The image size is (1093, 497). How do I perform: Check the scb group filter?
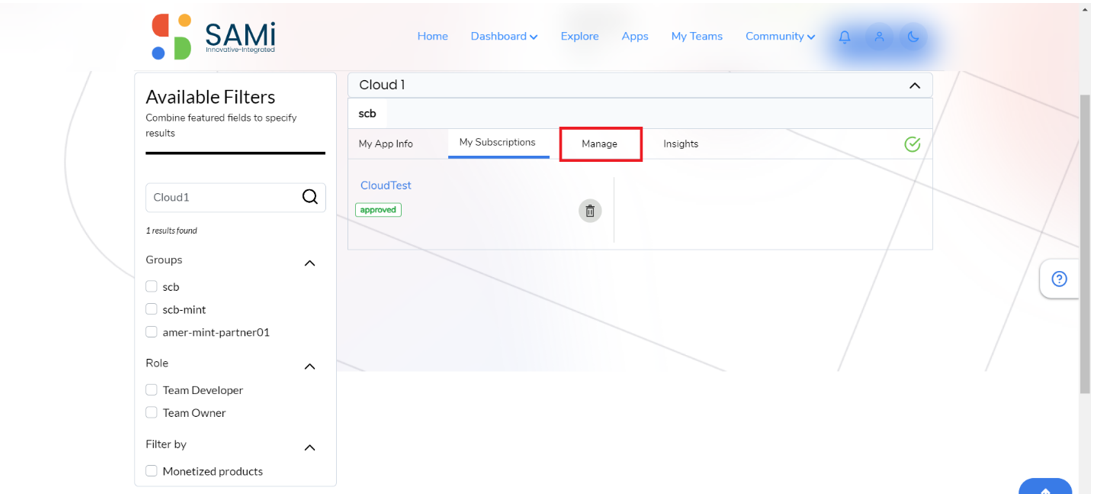(151, 286)
